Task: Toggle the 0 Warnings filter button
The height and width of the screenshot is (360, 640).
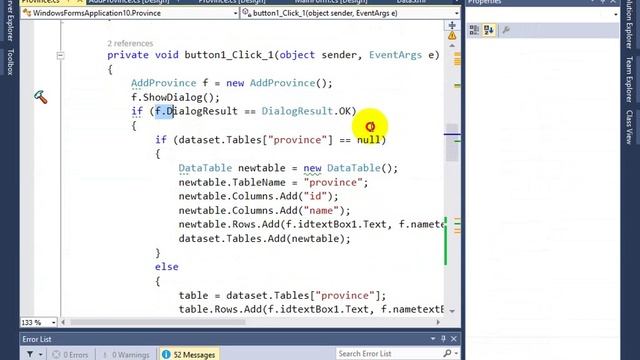Action: tap(126, 354)
